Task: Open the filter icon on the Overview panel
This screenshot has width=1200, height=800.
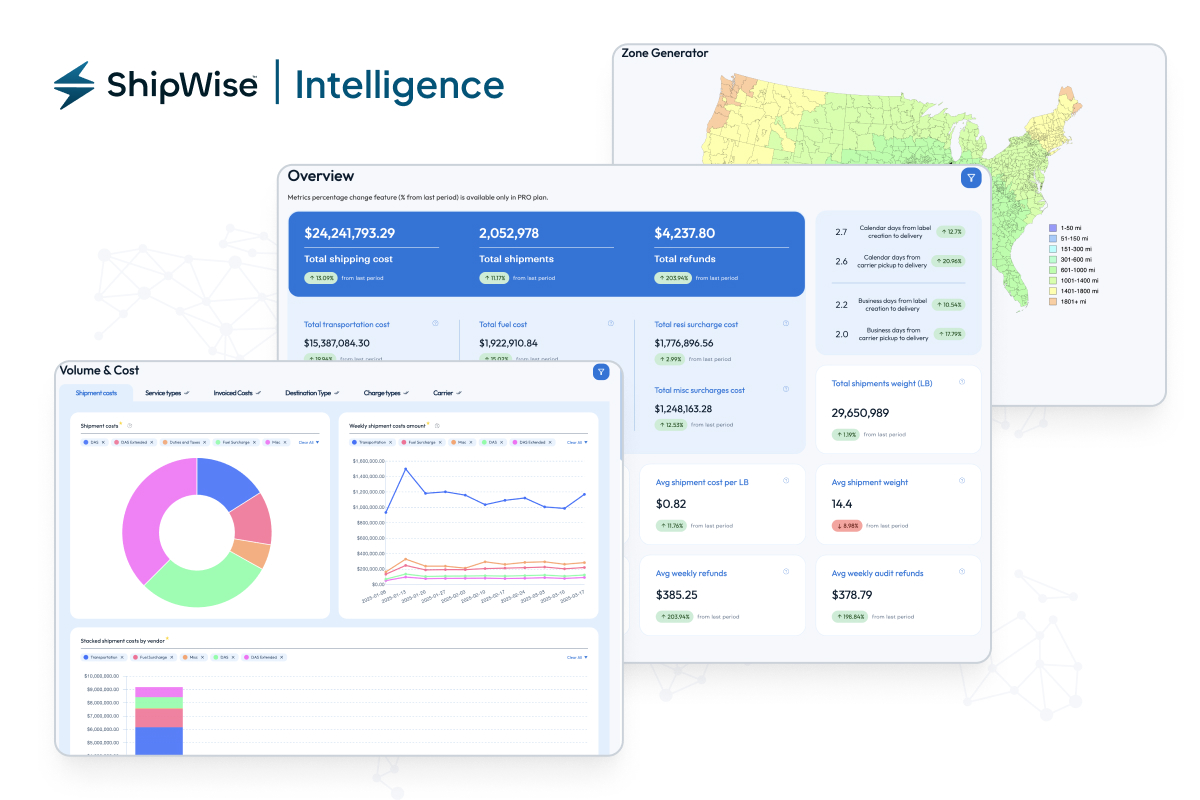Action: tap(970, 177)
